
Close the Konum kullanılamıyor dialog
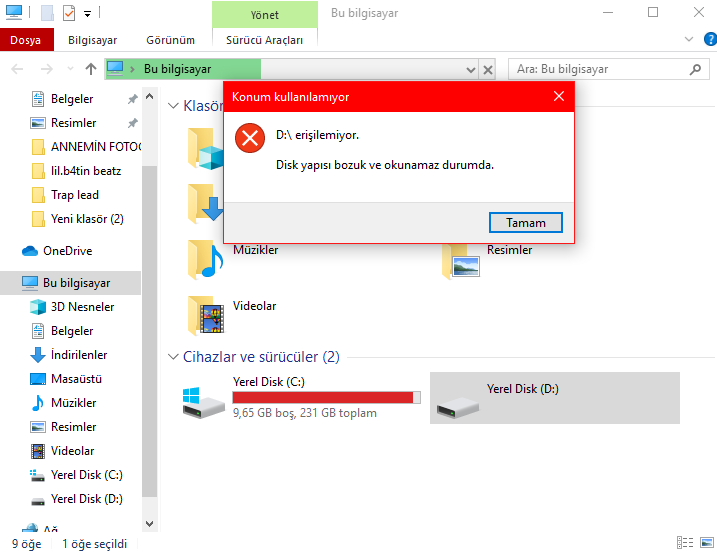tap(559, 96)
